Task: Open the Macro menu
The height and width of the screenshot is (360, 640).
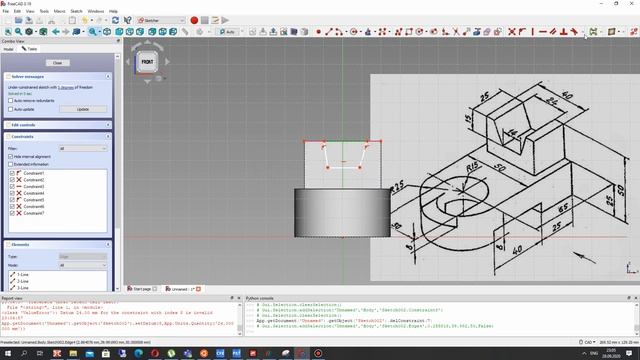Action: click(x=60, y=11)
